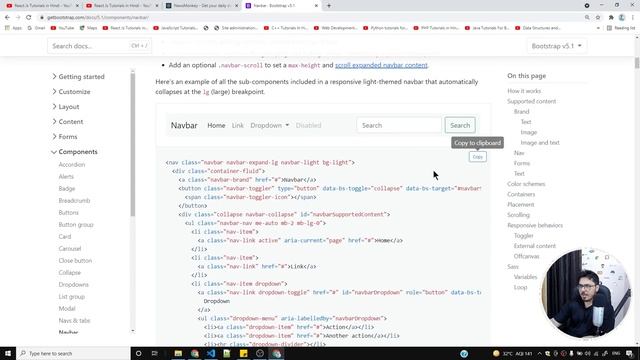This screenshot has height=360, width=640.
Task: Open the Button group docs page
Action: [x=76, y=224]
